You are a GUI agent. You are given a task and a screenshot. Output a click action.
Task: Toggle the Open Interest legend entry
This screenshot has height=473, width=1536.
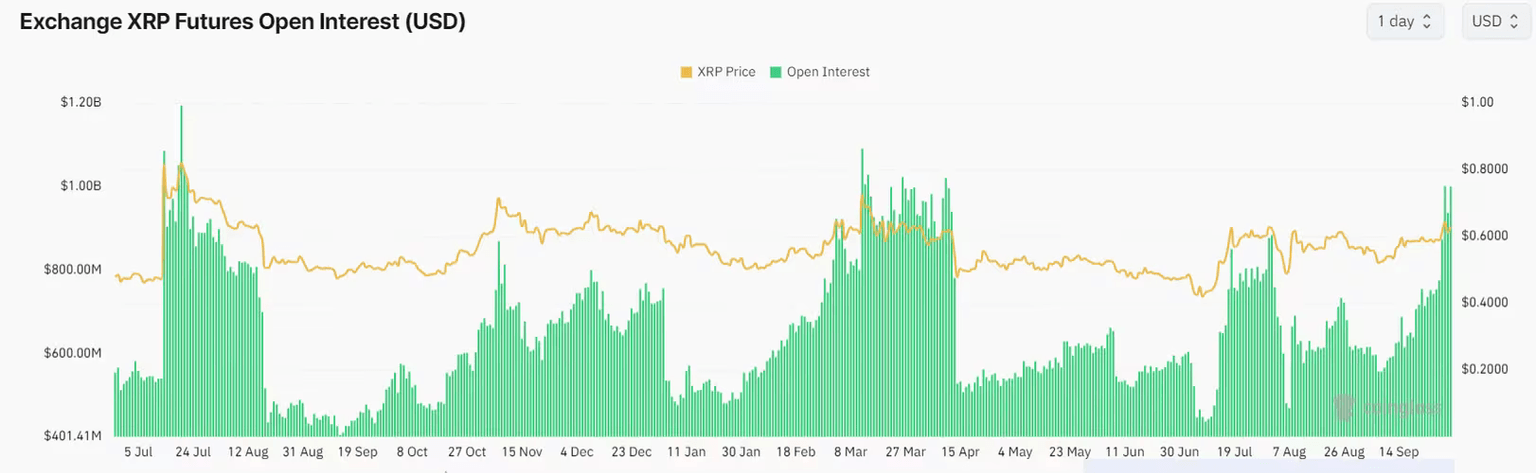[820, 72]
